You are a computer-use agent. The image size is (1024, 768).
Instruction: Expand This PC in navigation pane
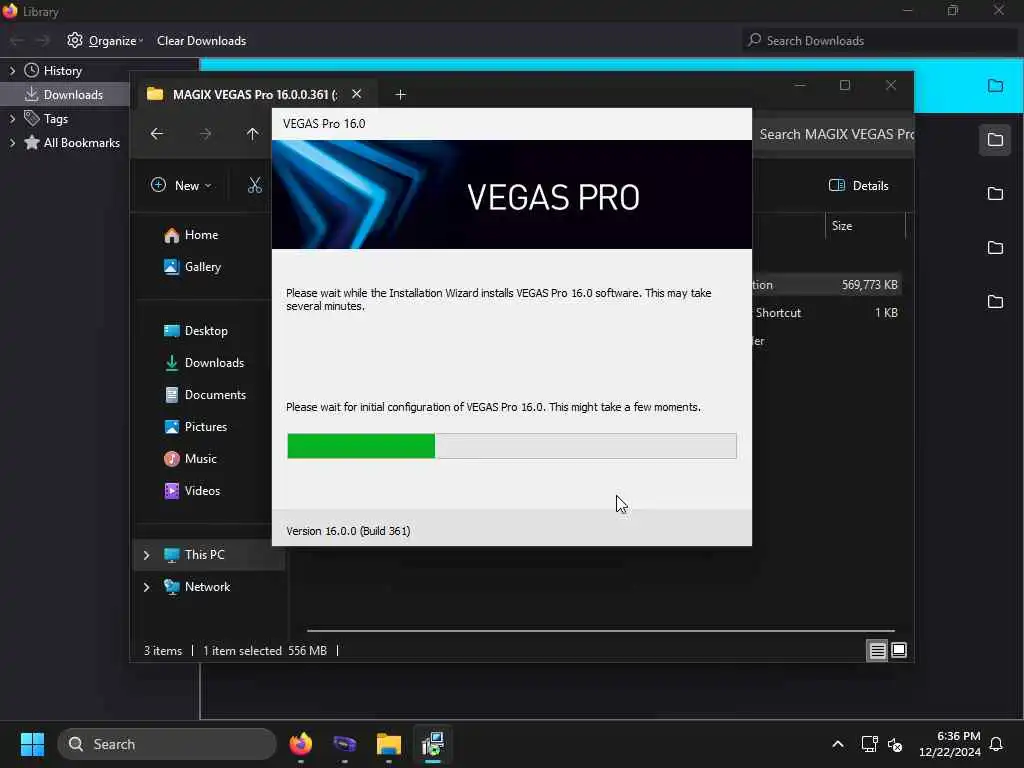point(146,555)
